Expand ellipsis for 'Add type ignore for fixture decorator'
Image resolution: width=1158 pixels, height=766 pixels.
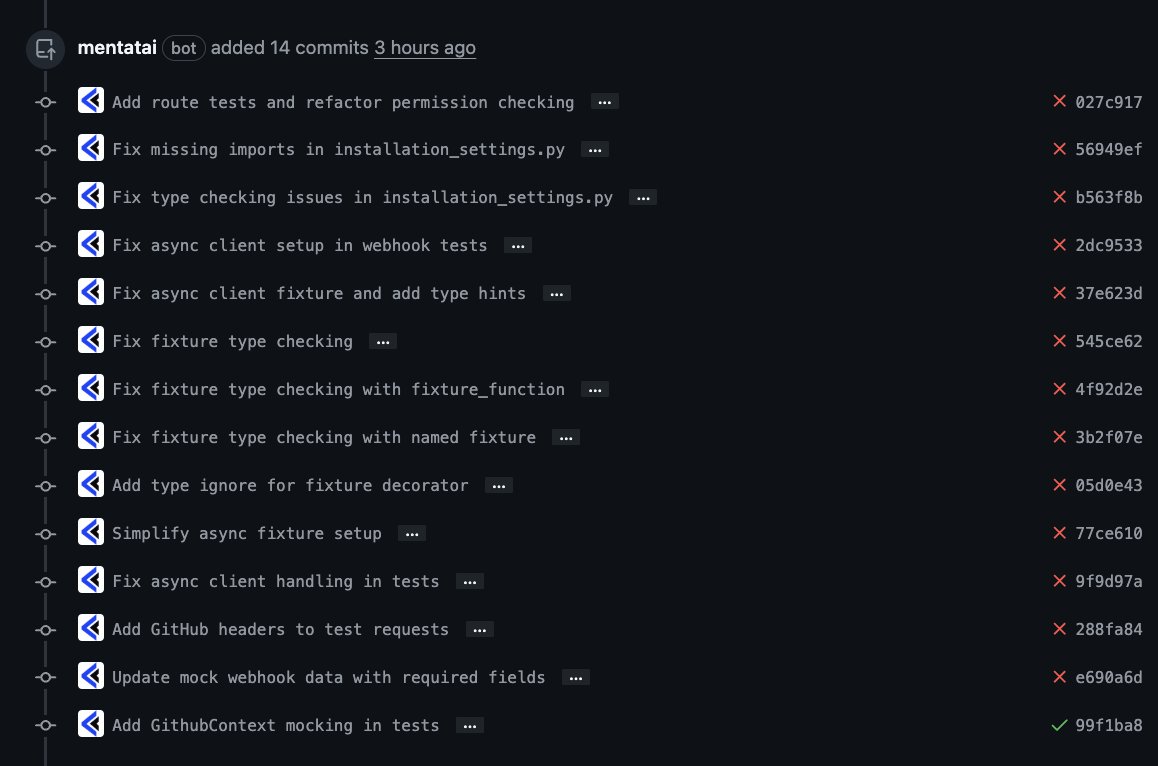tap(499, 486)
